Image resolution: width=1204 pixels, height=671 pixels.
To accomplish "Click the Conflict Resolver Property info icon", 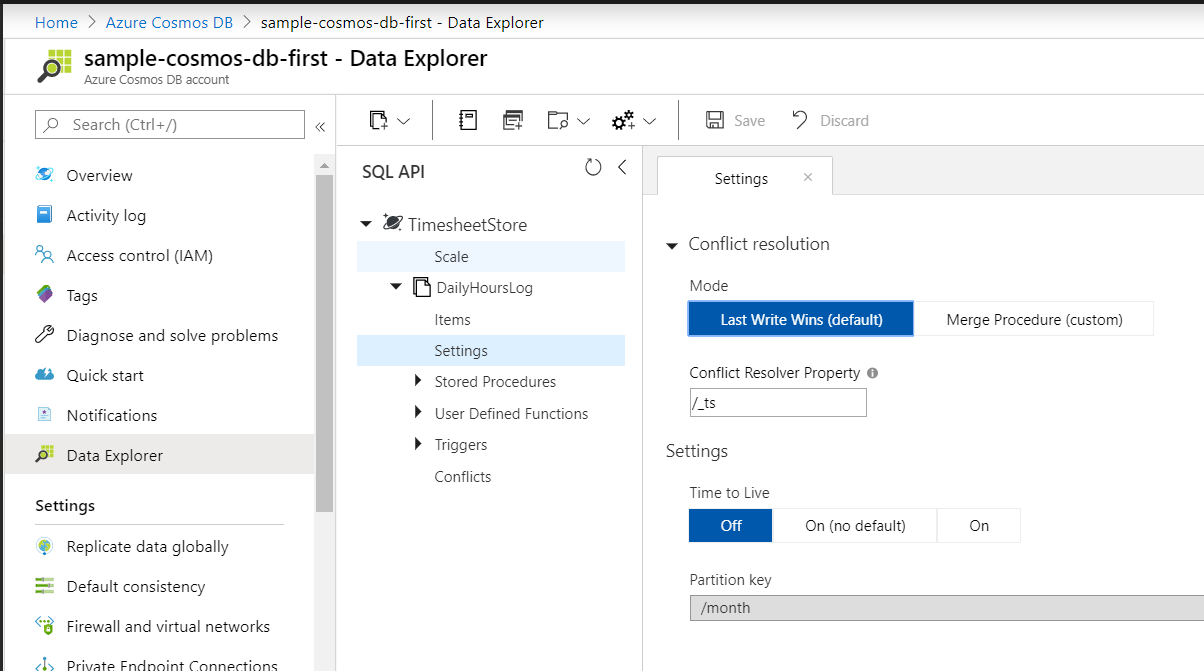I will click(x=872, y=373).
